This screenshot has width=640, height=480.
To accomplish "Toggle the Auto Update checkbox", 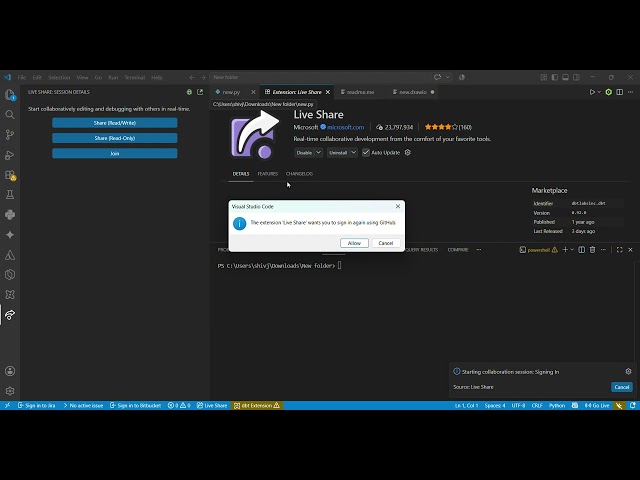I will [x=366, y=152].
